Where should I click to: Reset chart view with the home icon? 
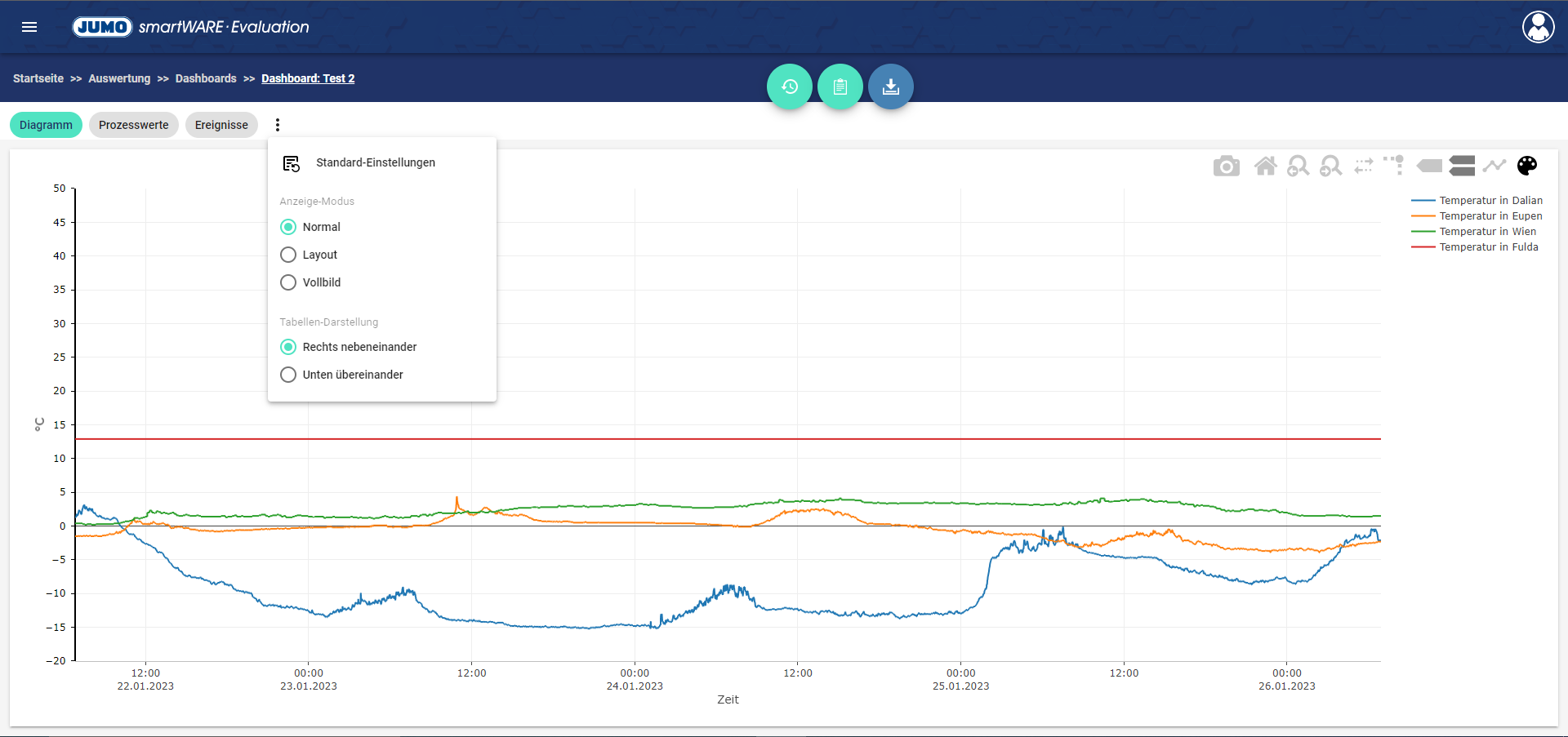(1265, 166)
